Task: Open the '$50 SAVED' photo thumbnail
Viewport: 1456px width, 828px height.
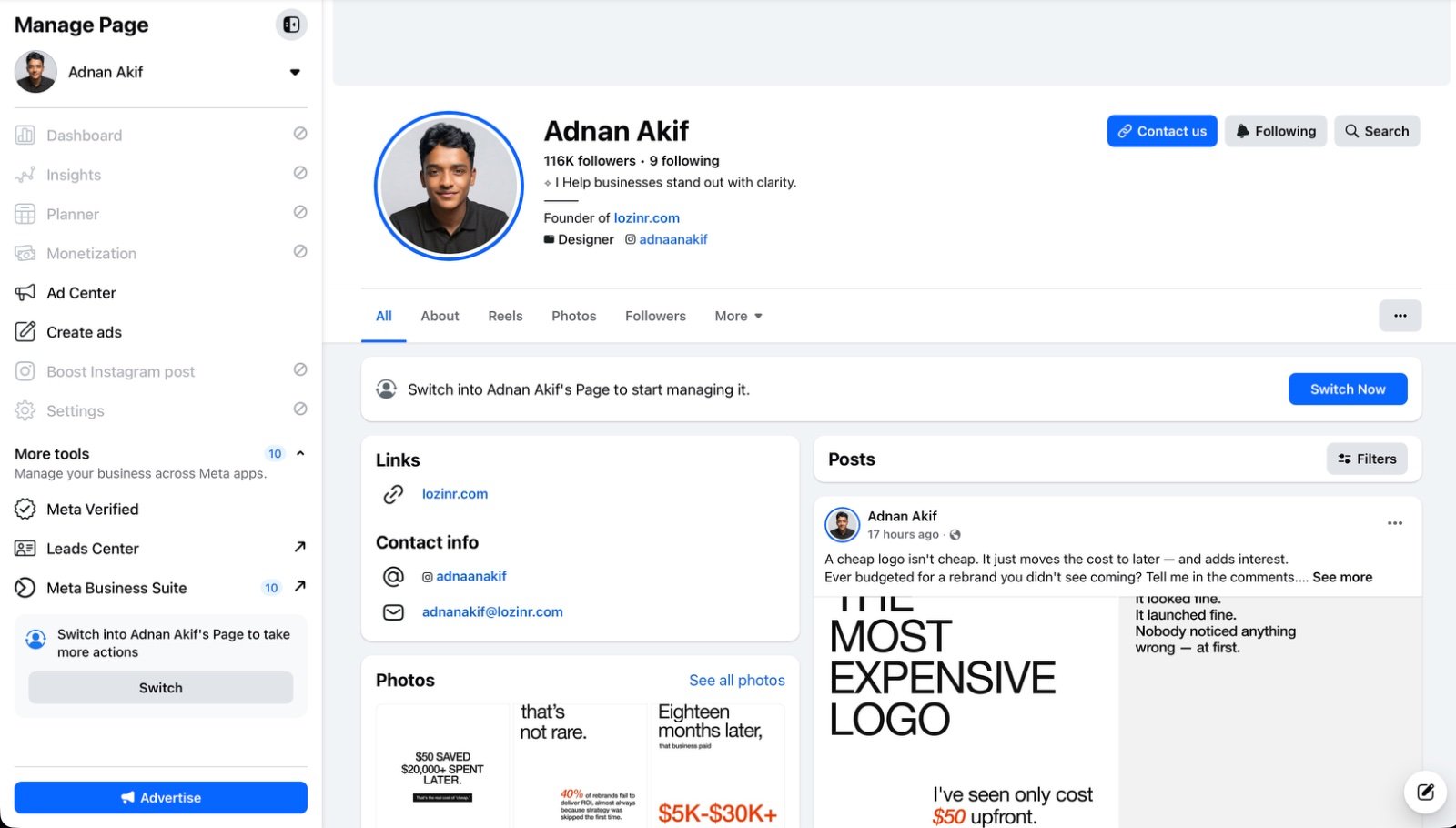Action: (443, 765)
